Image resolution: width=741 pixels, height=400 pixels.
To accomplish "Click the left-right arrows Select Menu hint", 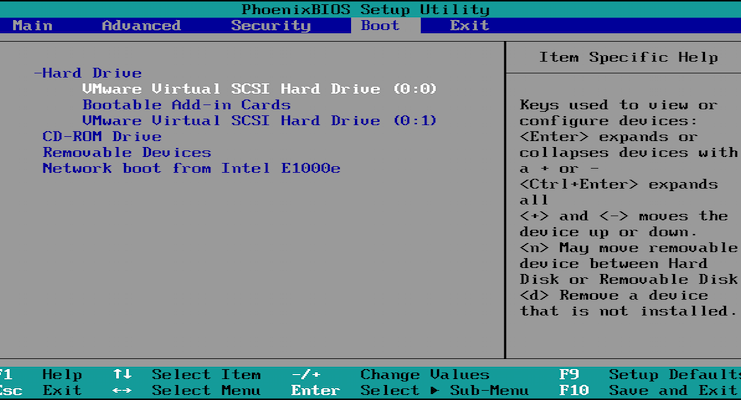I will (x=187, y=391).
